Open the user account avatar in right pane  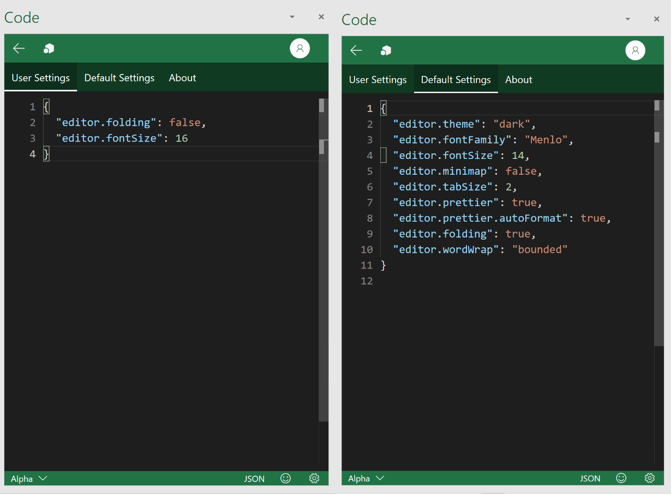tap(635, 51)
